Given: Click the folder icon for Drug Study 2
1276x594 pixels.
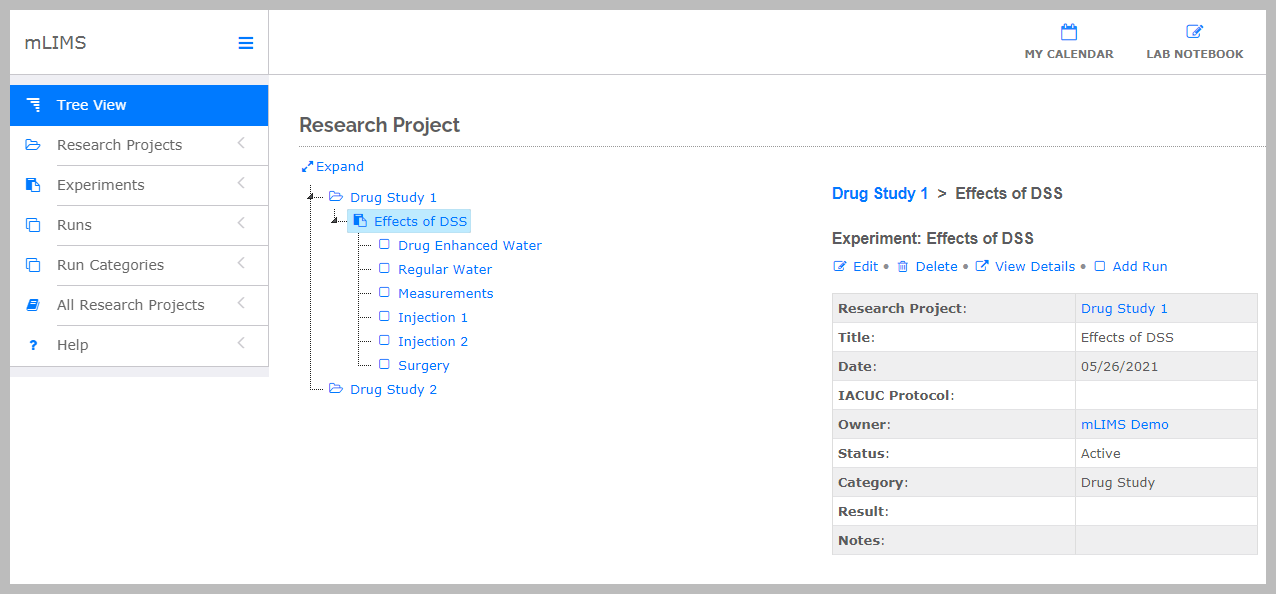Looking at the screenshot, I should pos(336,389).
